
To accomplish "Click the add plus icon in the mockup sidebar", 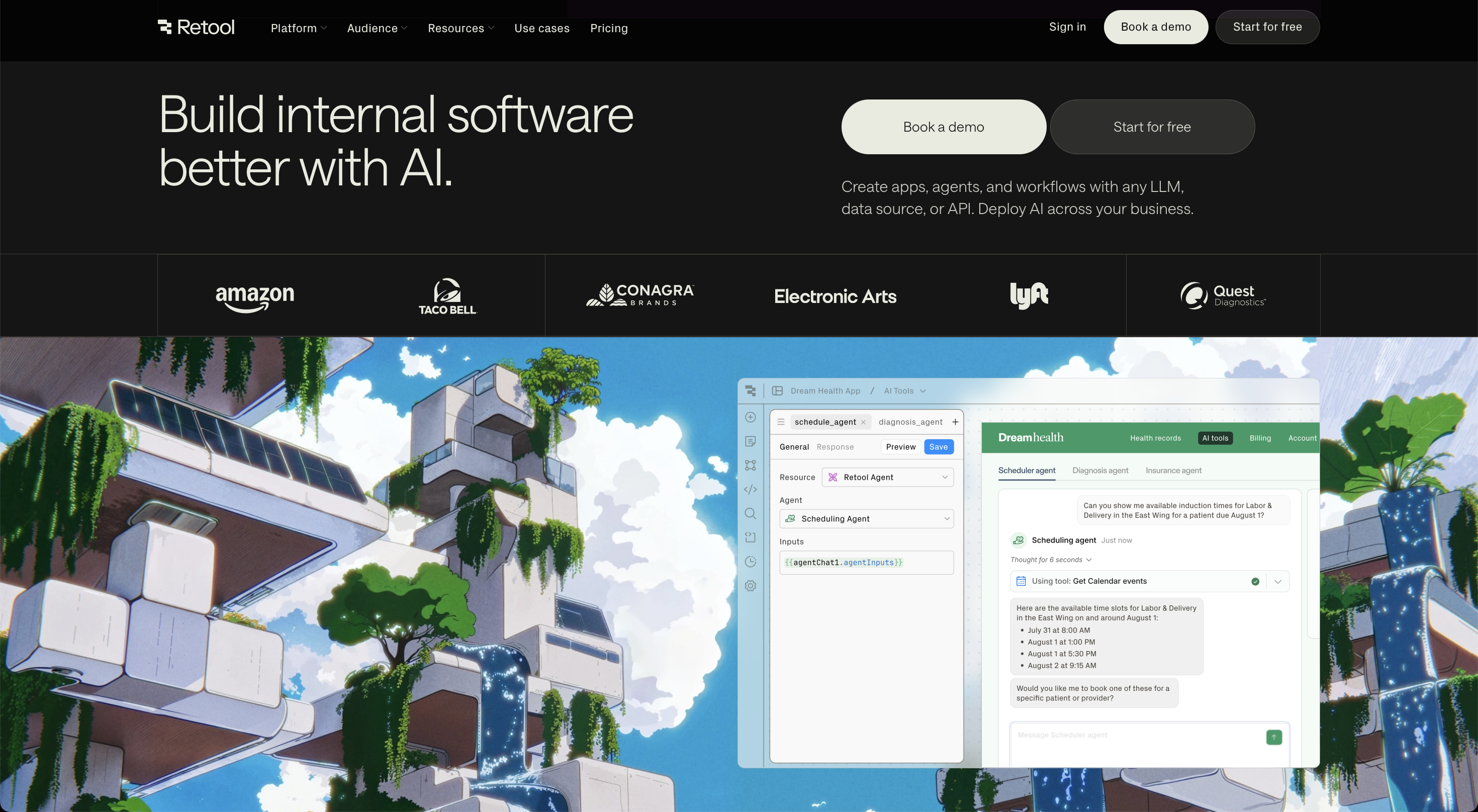I will [x=751, y=418].
